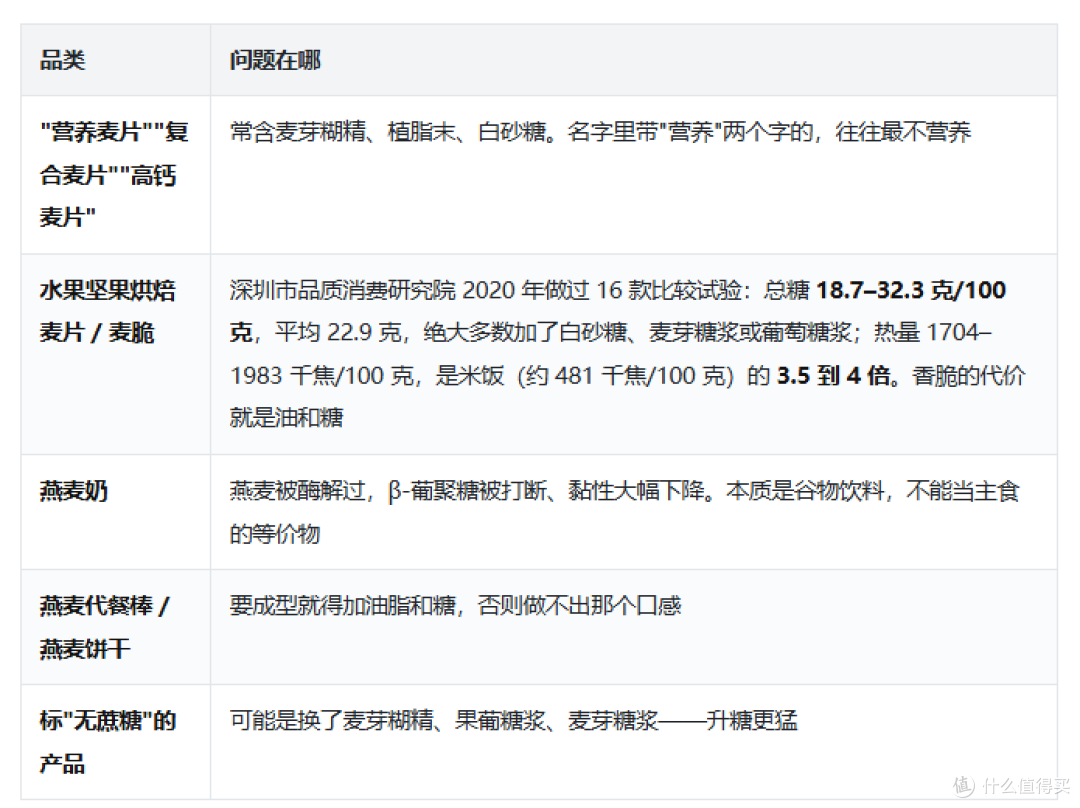Select the 燕麦代餐棒 / 燕麦饼干 category cell
Viewport: 1080px width, 808px height.
[115, 627]
